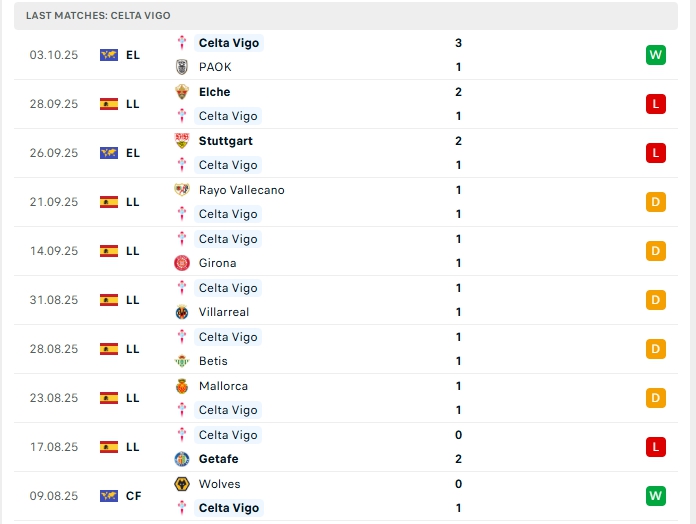Image resolution: width=696 pixels, height=524 pixels.
Task: Click the PAOK club crest icon
Action: tap(182, 67)
